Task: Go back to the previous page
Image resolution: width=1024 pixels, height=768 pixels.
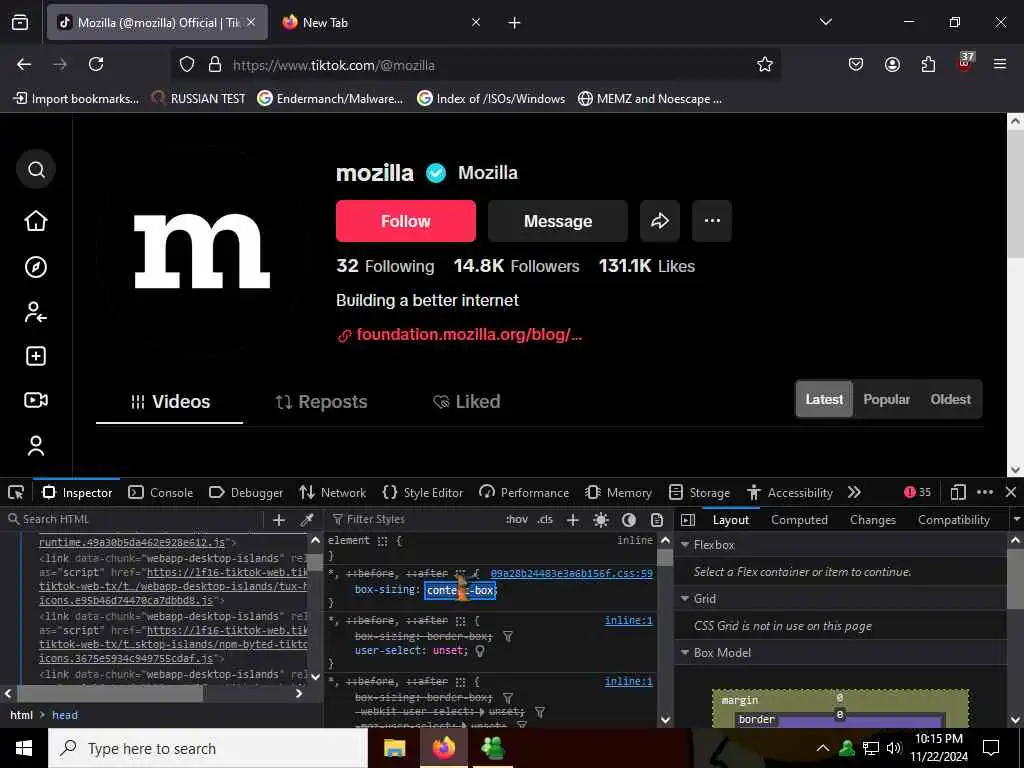Action: [x=24, y=64]
